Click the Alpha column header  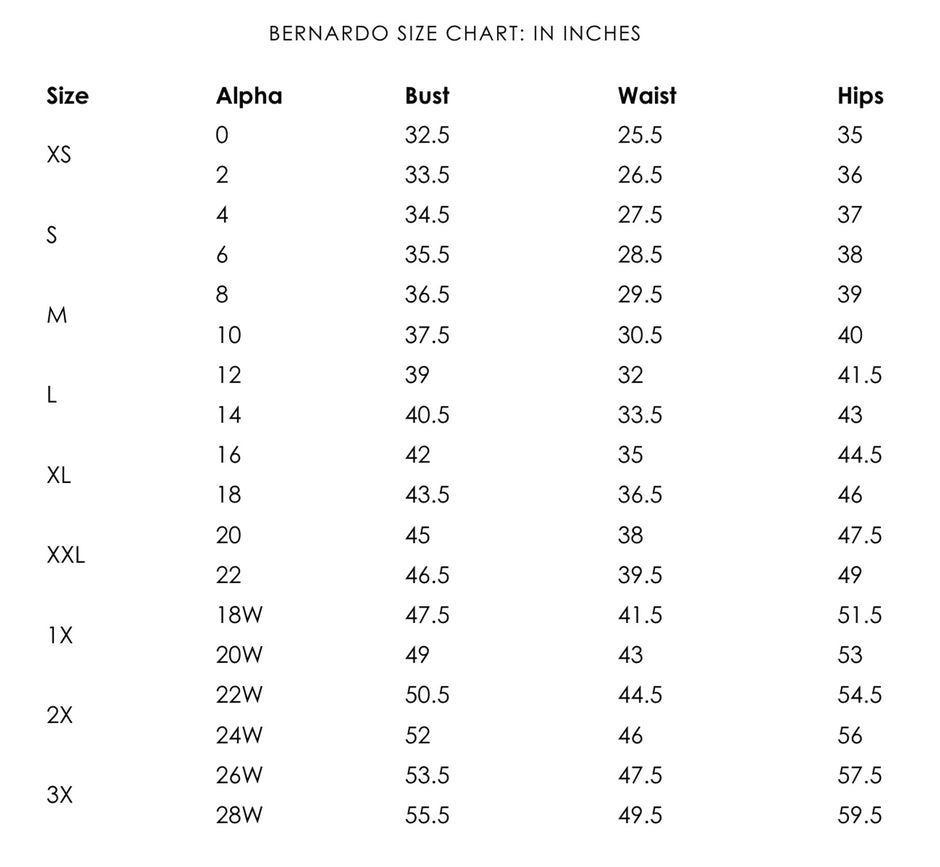pyautogui.click(x=249, y=96)
